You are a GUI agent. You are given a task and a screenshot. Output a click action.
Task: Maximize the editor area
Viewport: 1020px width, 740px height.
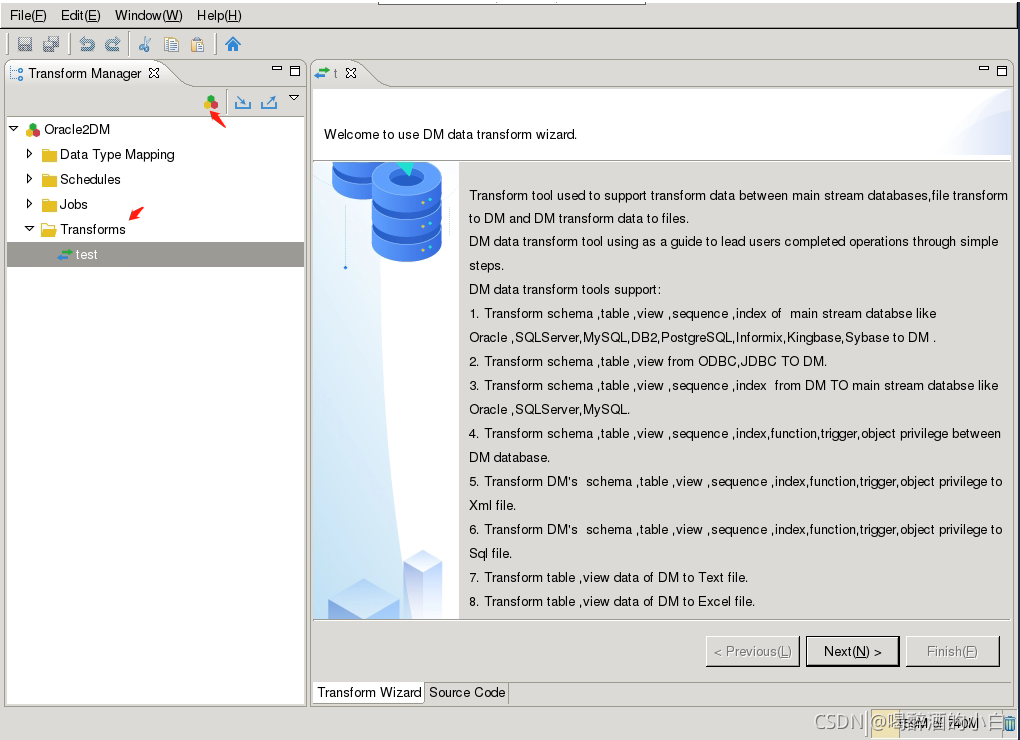pos(1002,71)
